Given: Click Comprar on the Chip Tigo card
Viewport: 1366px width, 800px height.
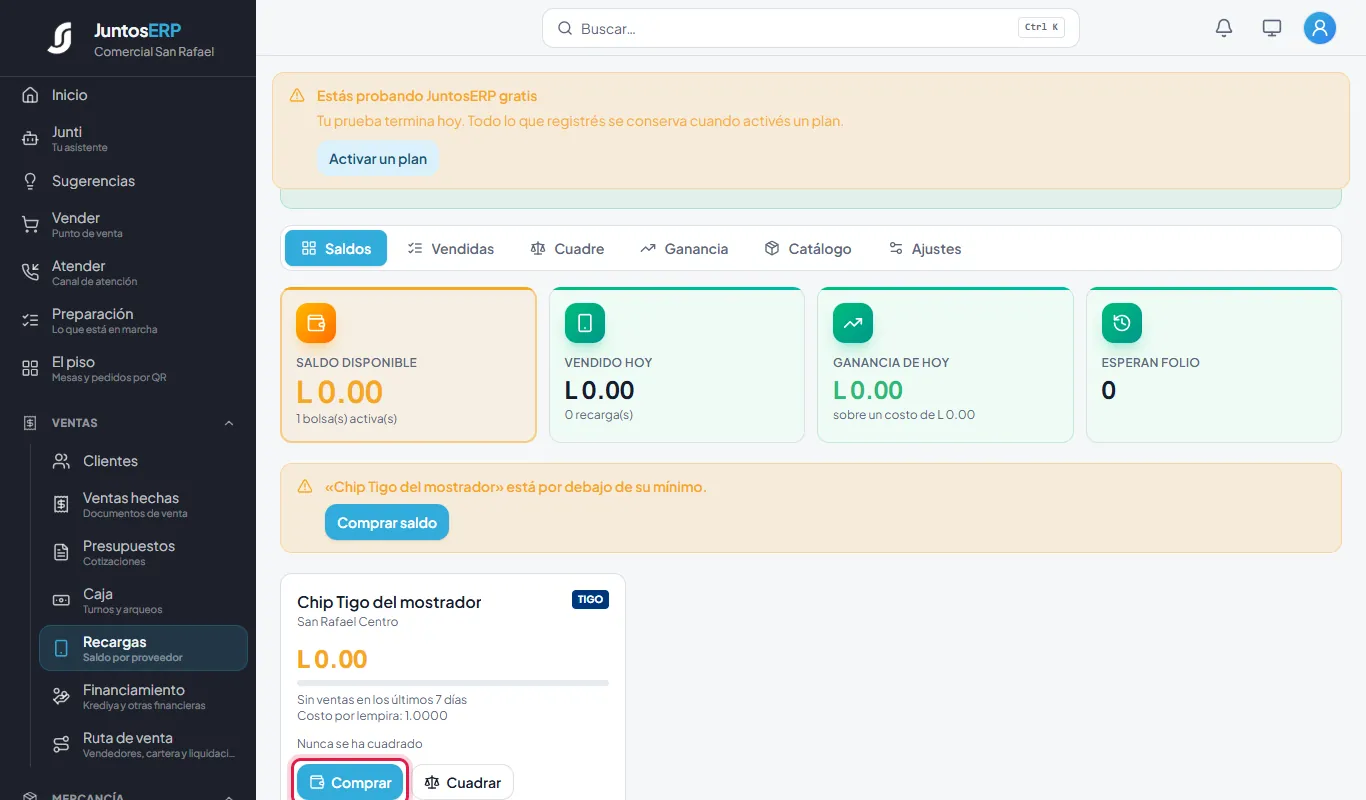Looking at the screenshot, I should click(350, 782).
